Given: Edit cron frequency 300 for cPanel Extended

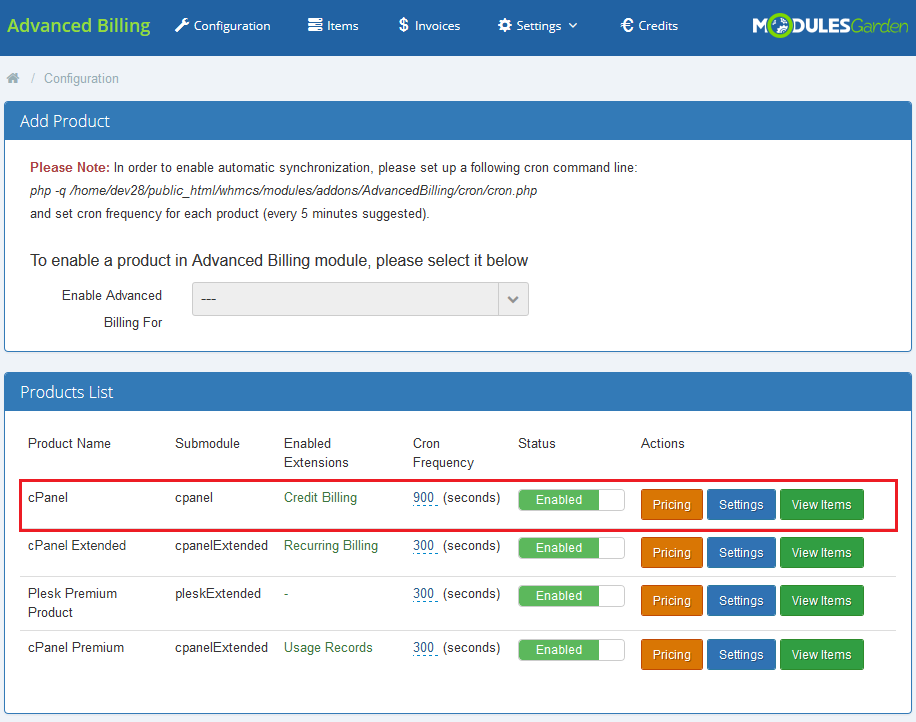Looking at the screenshot, I should point(424,546).
